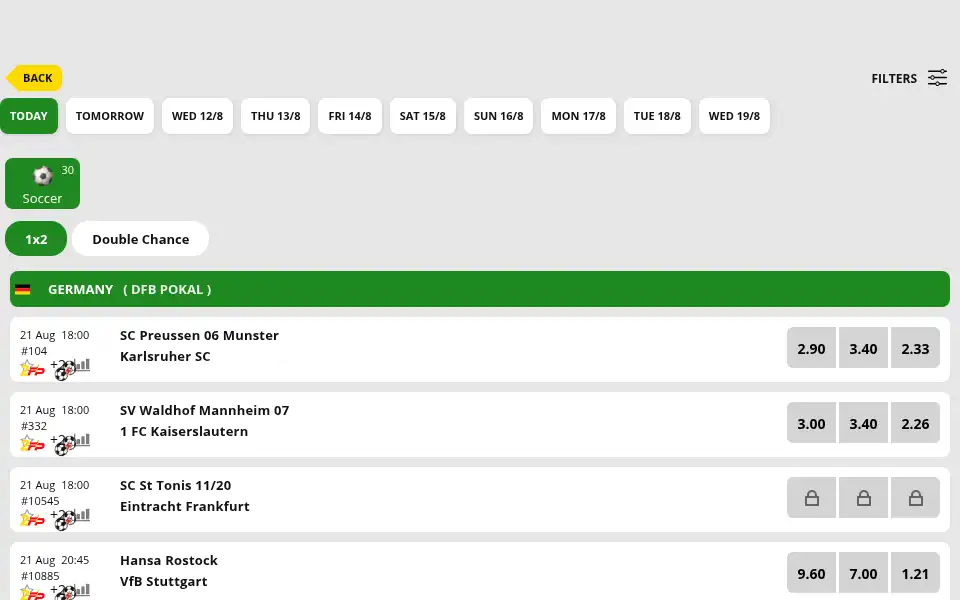Pick 1.21 odds for VfB Stuttgart

pos(915,573)
